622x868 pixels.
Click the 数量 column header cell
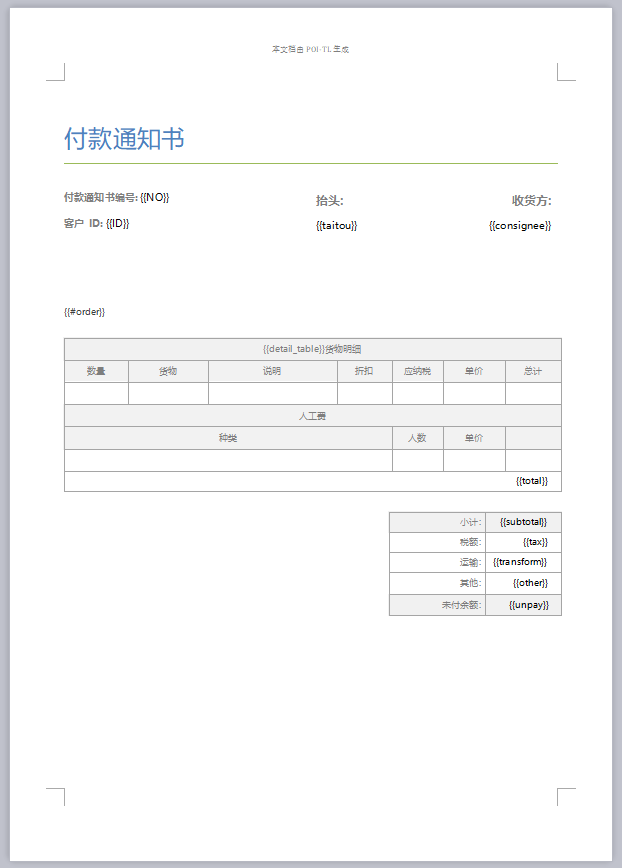96,371
